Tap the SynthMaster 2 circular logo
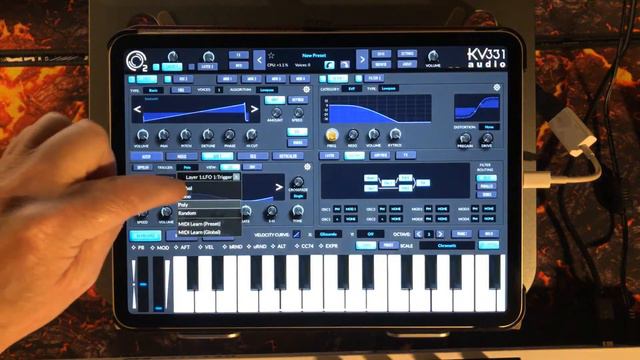 136,61
